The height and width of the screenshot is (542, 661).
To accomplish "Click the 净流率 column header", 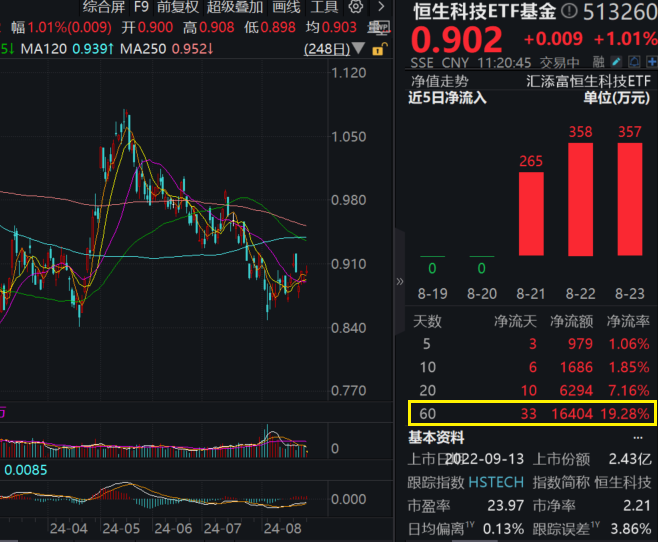I will click(628, 322).
